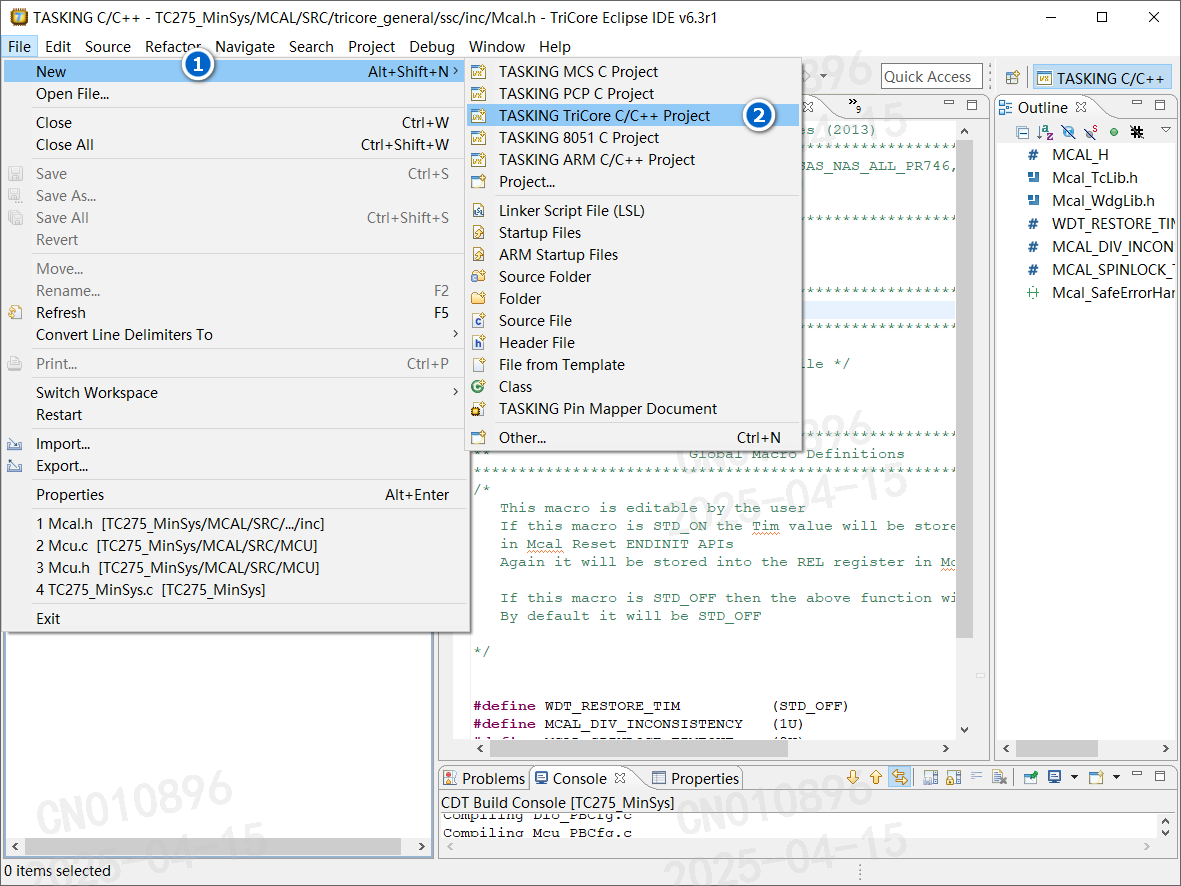Viewport: 1181px width, 886px height.
Task: Select Startup Files from New submenu
Action: coord(632,232)
